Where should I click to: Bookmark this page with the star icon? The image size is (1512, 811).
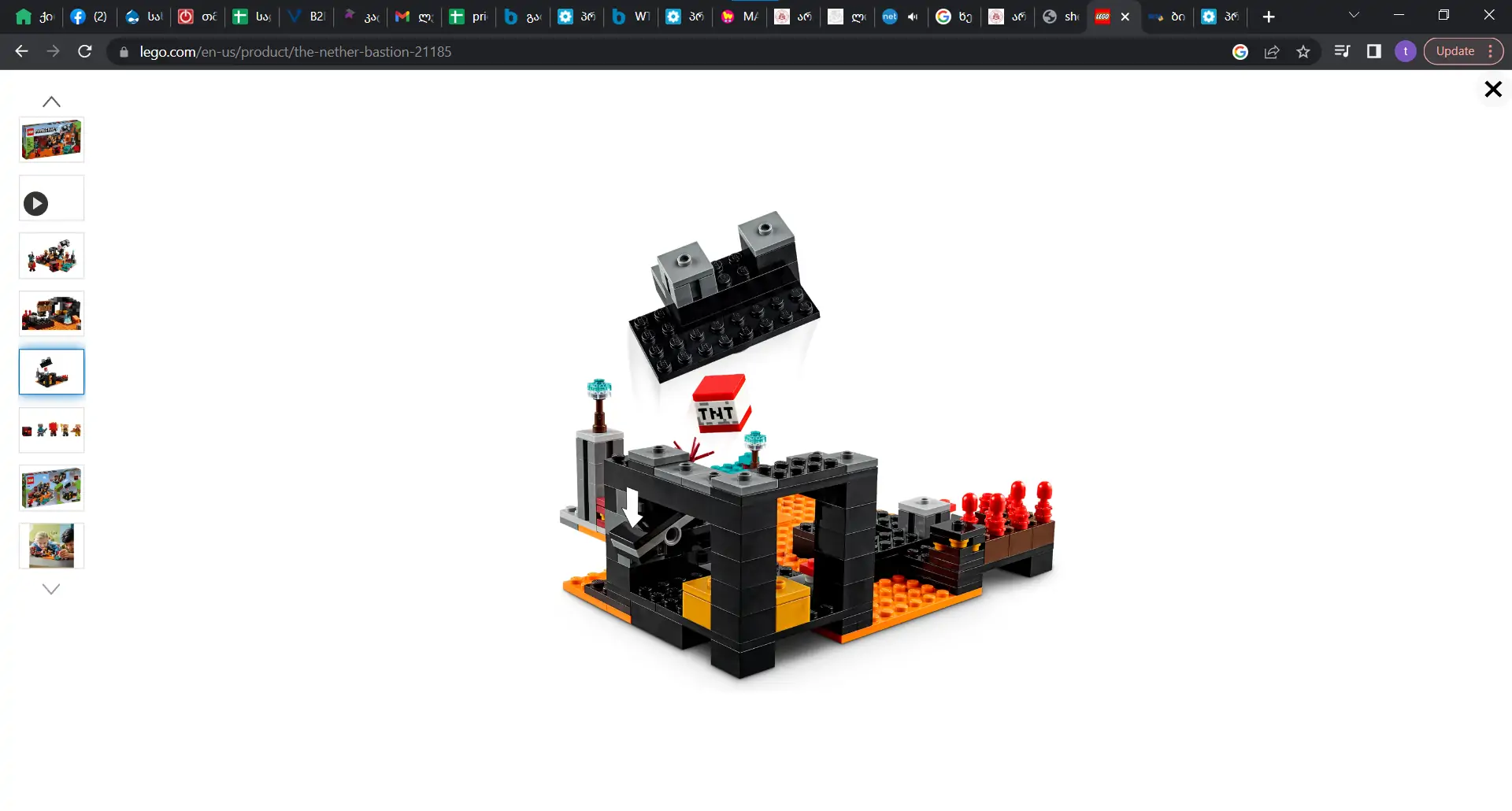(1303, 52)
